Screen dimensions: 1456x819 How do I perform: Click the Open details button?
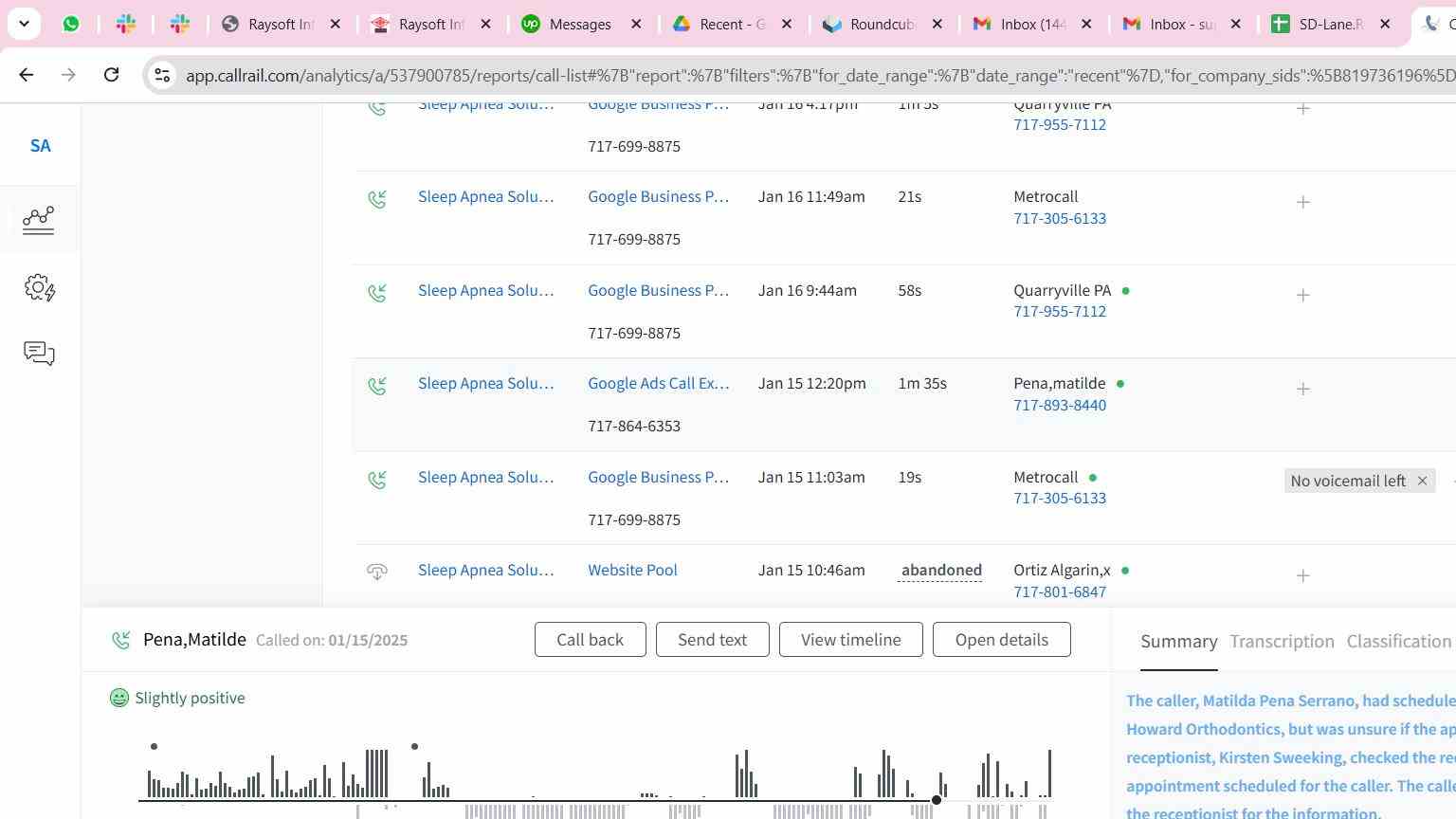[x=1002, y=640]
